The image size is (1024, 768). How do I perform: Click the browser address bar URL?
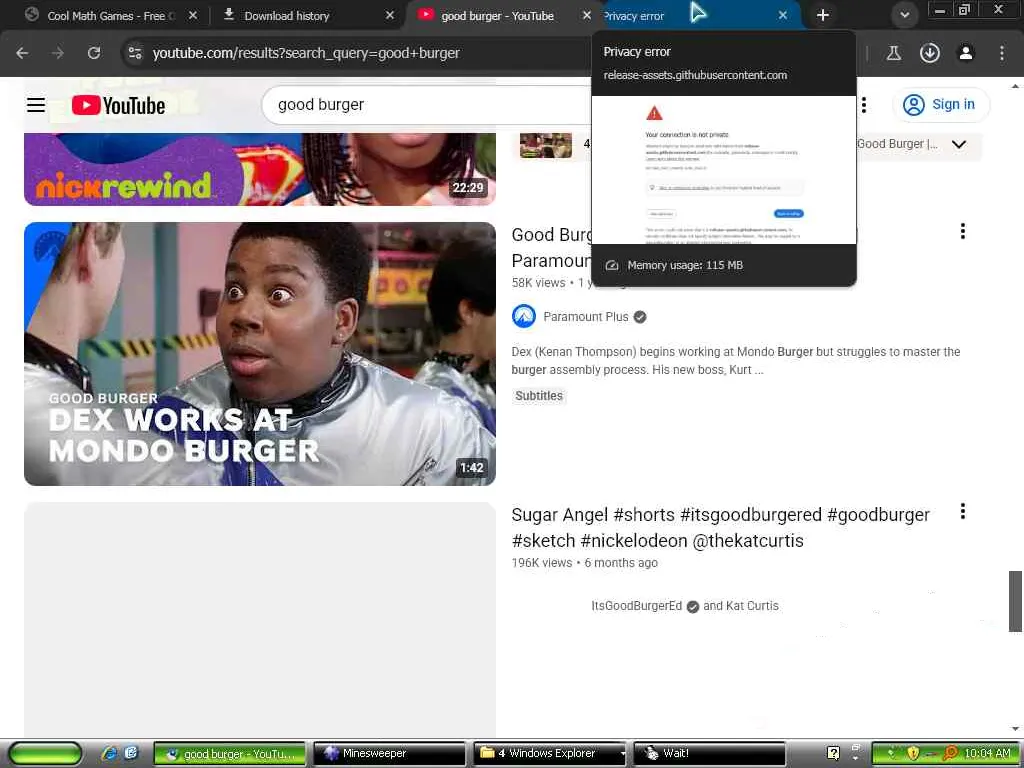pos(306,53)
